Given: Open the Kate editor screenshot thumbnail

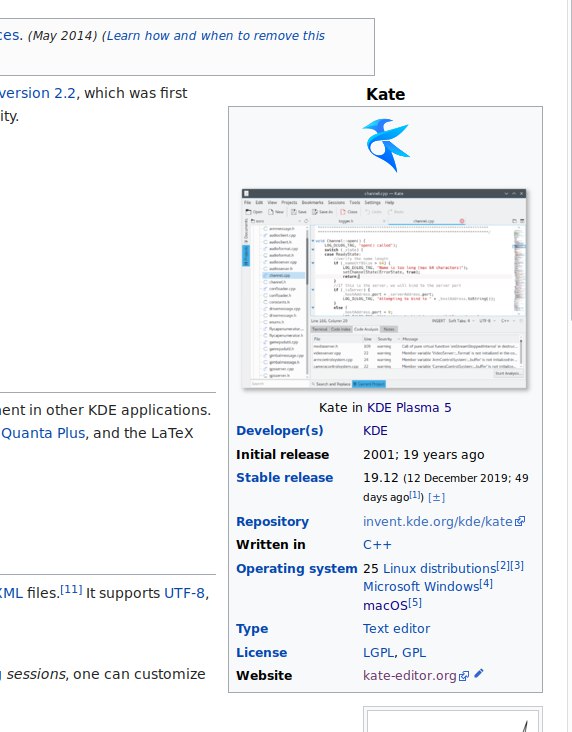Looking at the screenshot, I should tap(384, 289).
